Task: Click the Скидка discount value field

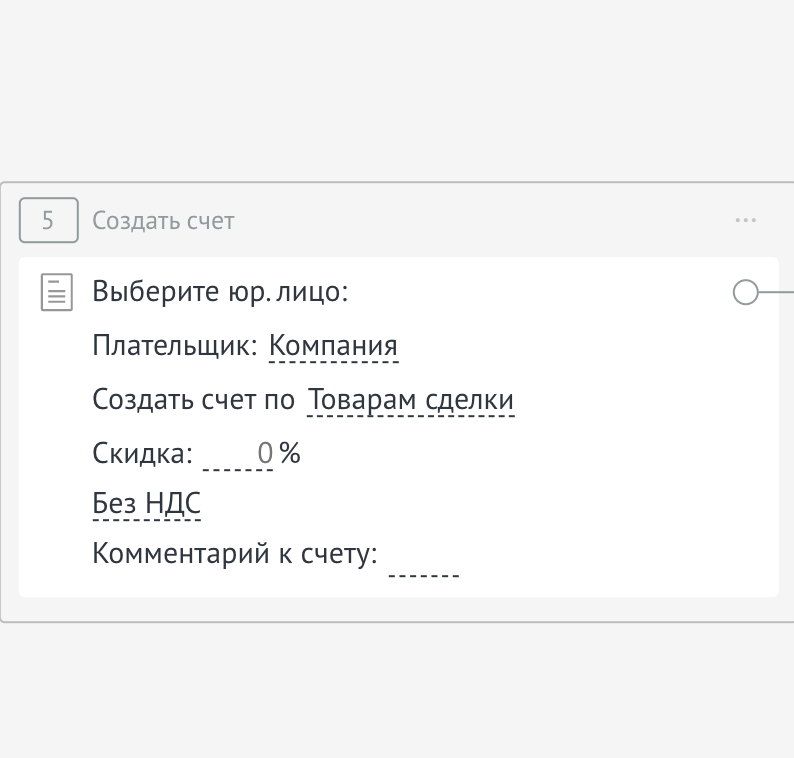Action: [x=240, y=455]
